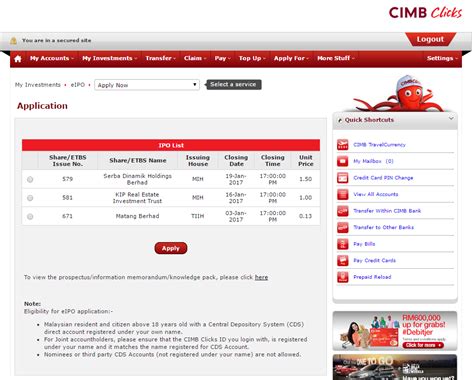Click the Matang Berhad name
The image size is (474, 380).
click(137, 216)
